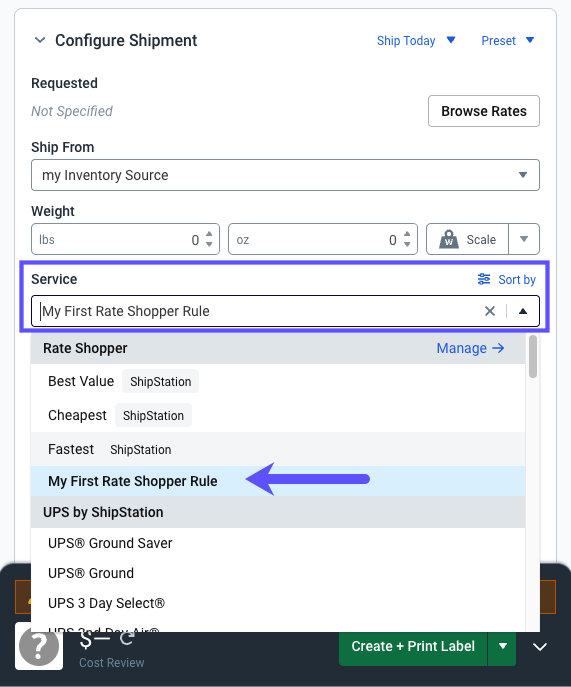571x687 pixels.
Task: Select the Fastest rate shopper option
Action: (x=278, y=449)
